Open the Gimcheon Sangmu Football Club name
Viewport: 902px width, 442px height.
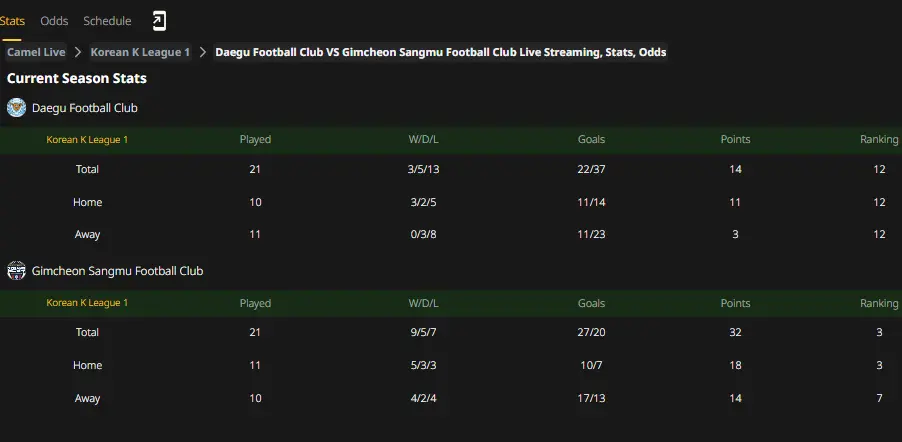point(117,271)
